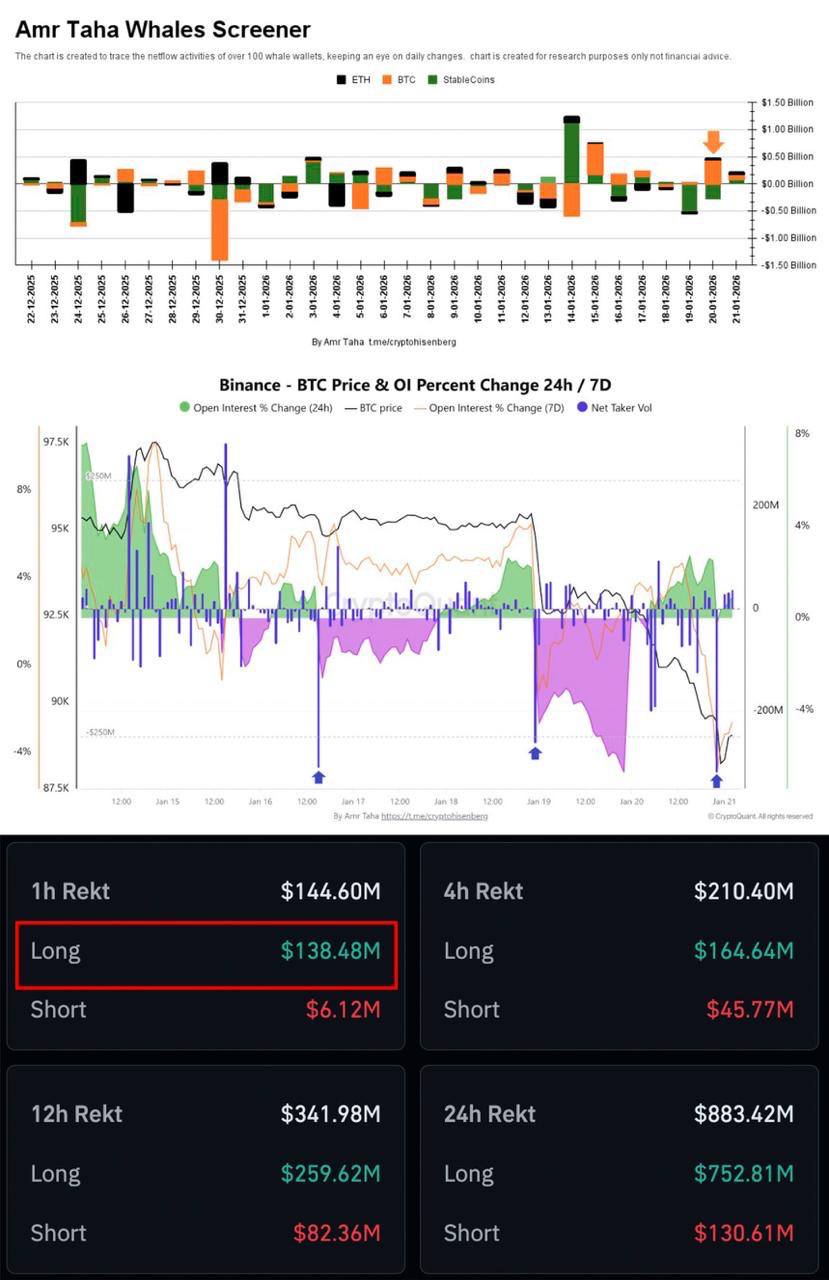829x1280 pixels.
Task: Click the Long label in 12h Rekt card
Action: 55,1174
